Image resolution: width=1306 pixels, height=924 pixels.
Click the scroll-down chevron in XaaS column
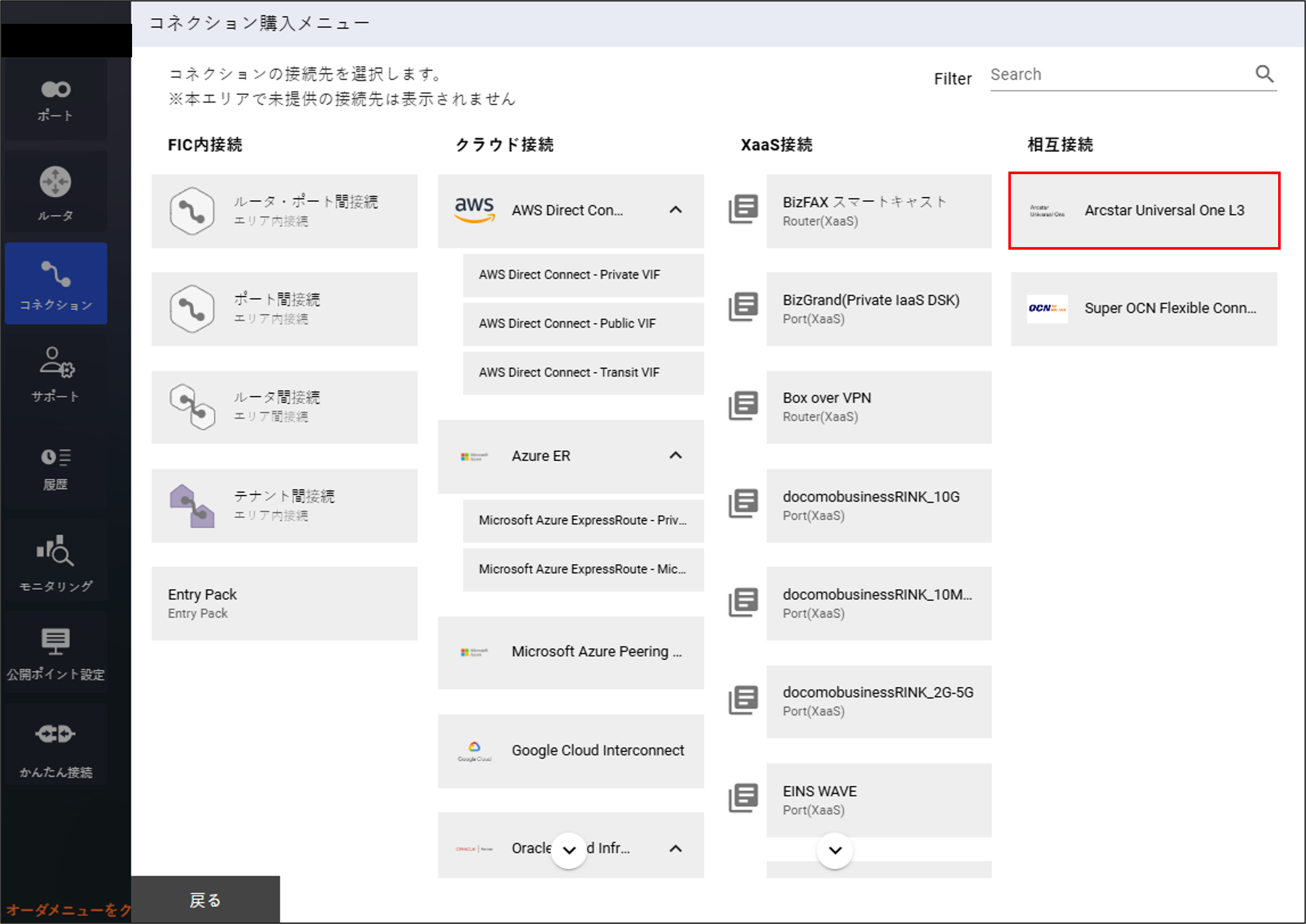tap(835, 851)
